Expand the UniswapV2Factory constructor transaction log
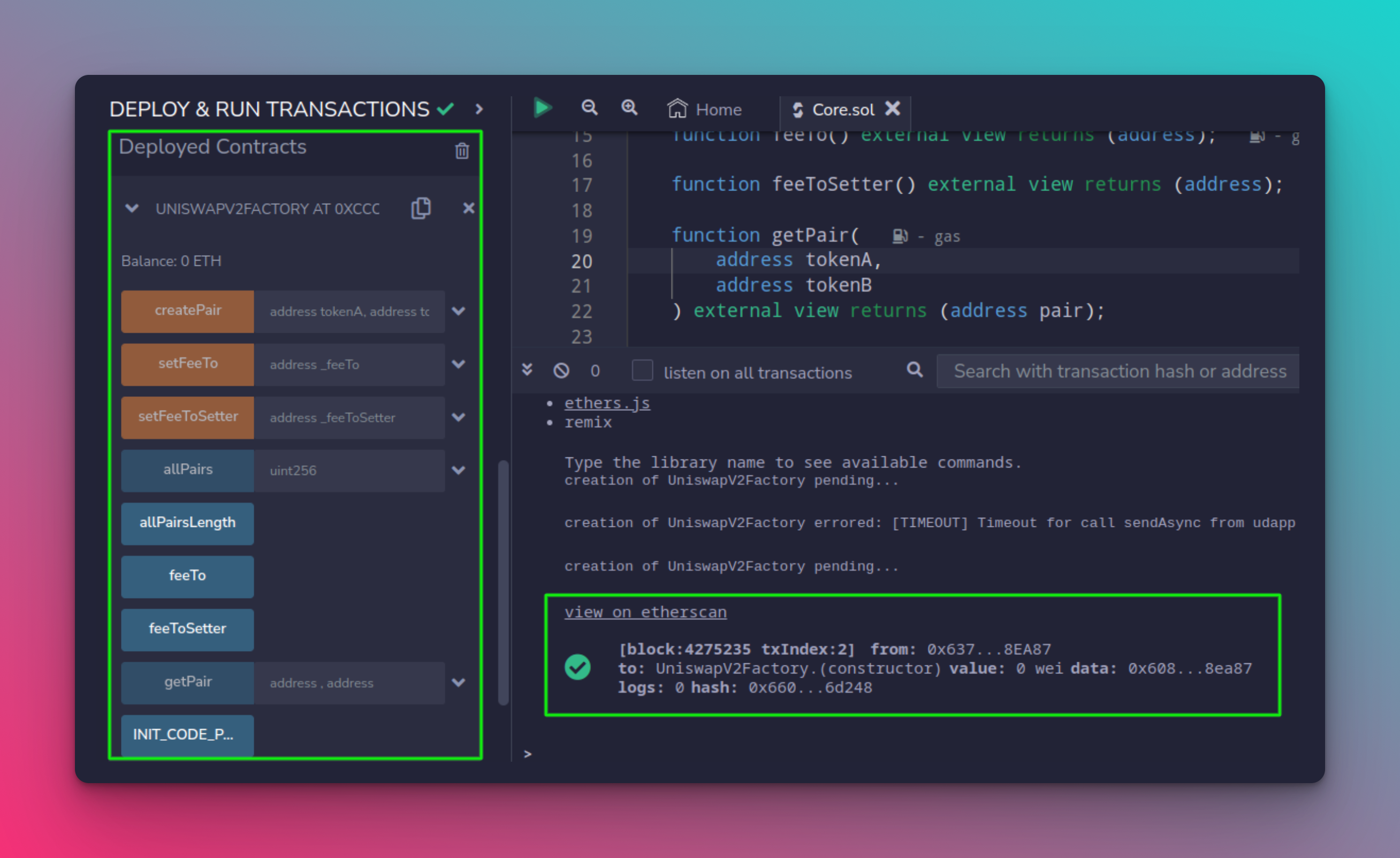Viewport: 1400px width, 858px height. (934, 668)
